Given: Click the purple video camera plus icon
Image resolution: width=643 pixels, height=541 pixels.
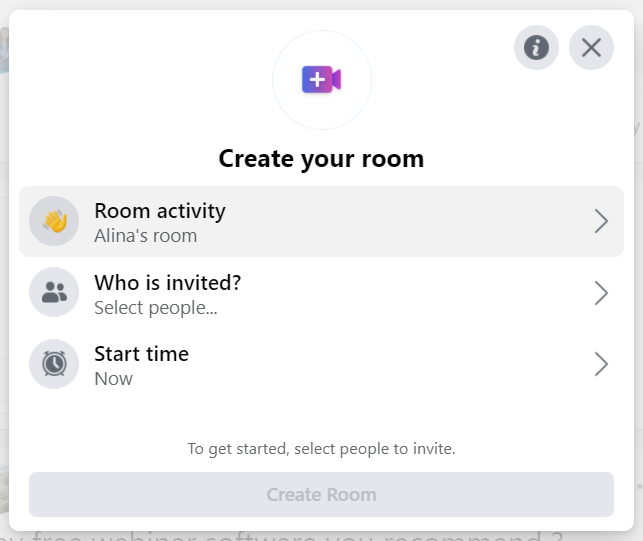Looking at the screenshot, I should (x=322, y=80).
